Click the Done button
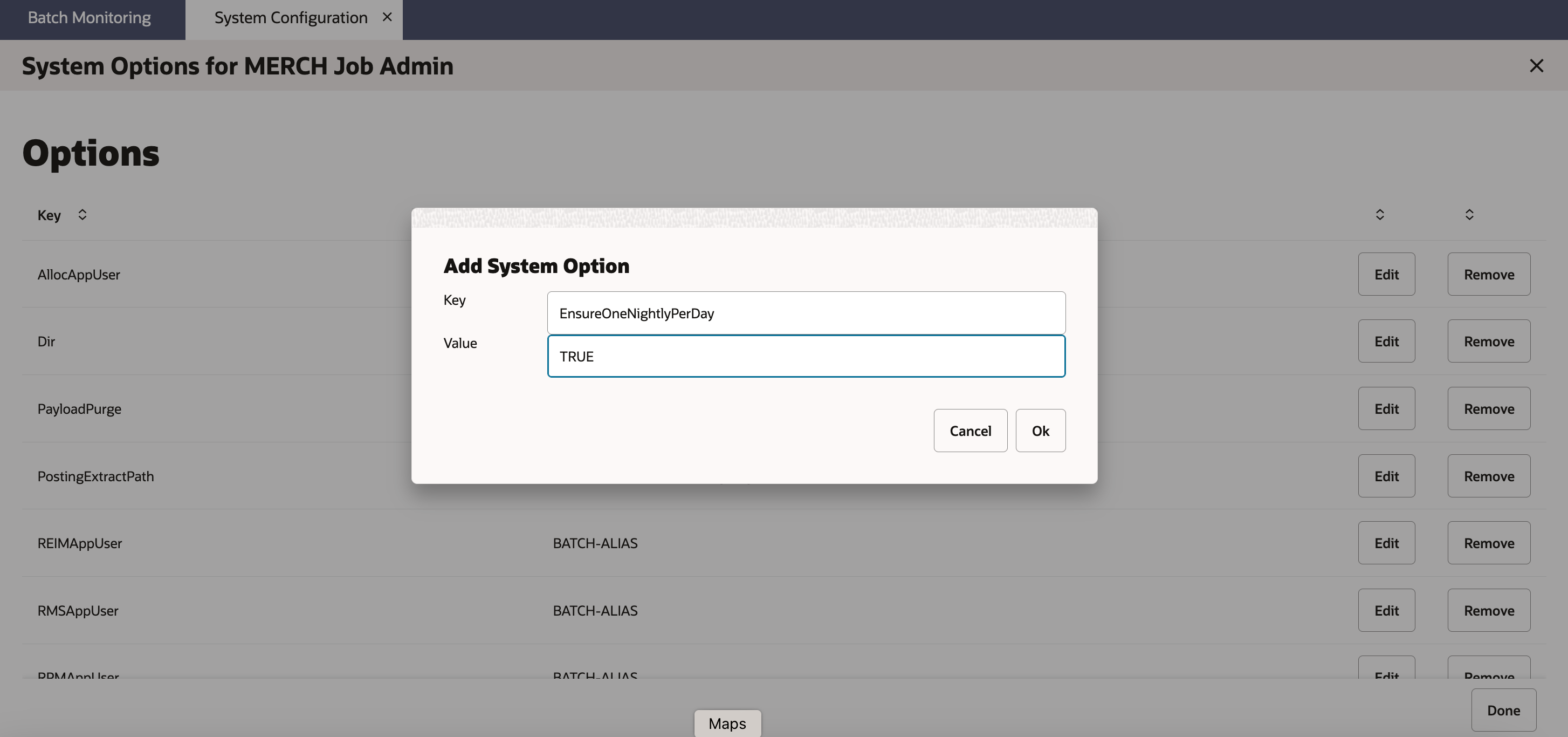This screenshot has width=1568, height=737. coord(1503,710)
